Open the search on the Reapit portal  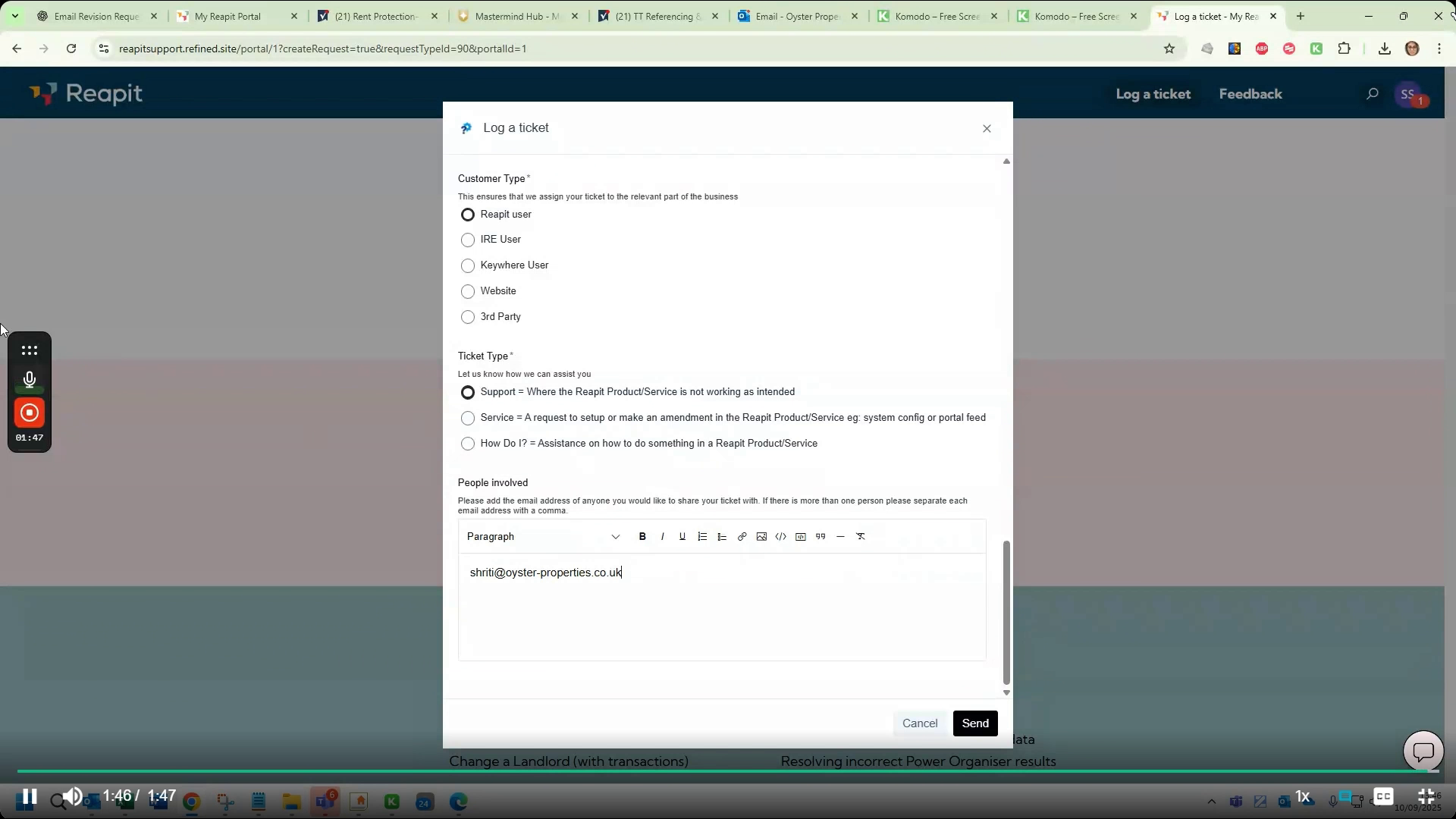pyautogui.click(x=1373, y=93)
